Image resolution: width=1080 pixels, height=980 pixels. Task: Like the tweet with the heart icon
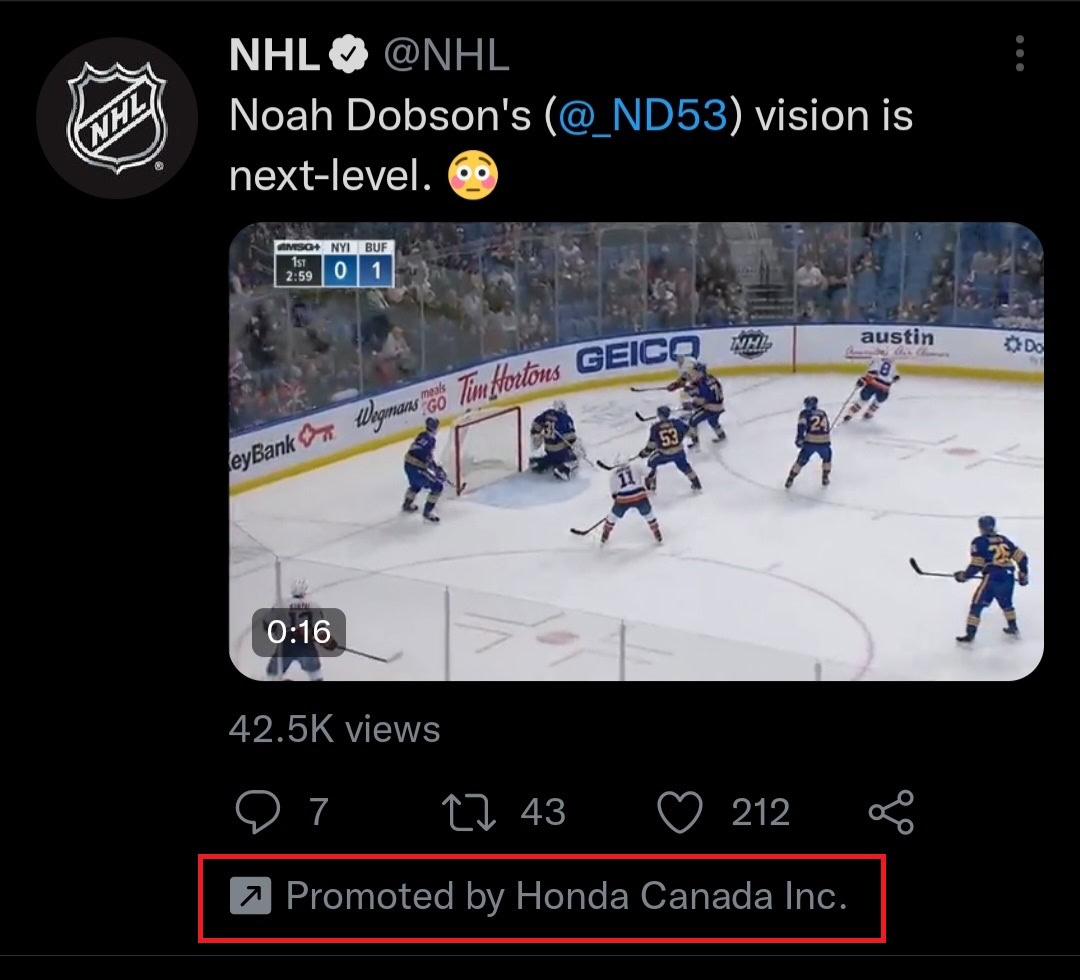click(682, 812)
